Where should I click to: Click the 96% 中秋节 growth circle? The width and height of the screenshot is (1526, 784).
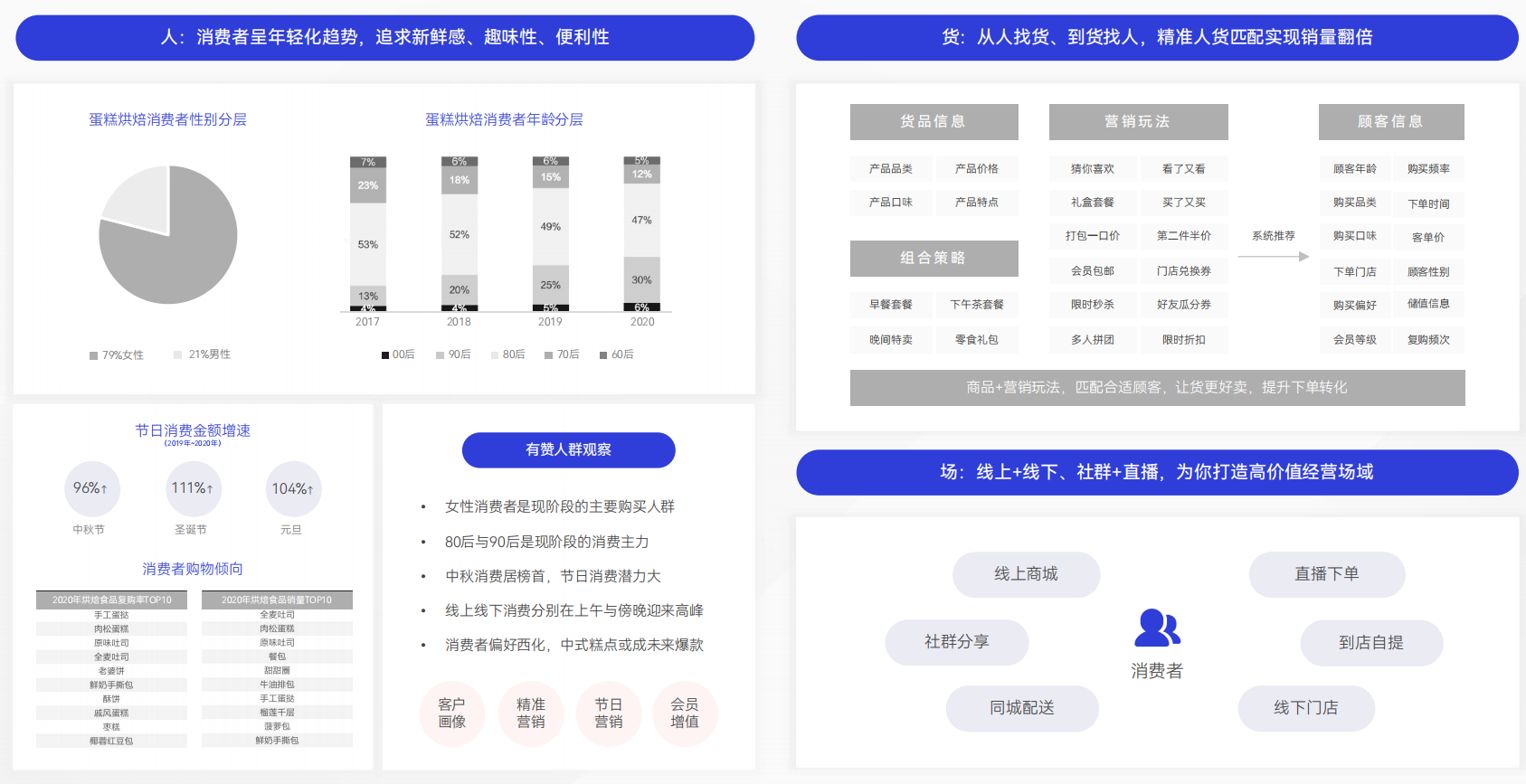[x=90, y=488]
